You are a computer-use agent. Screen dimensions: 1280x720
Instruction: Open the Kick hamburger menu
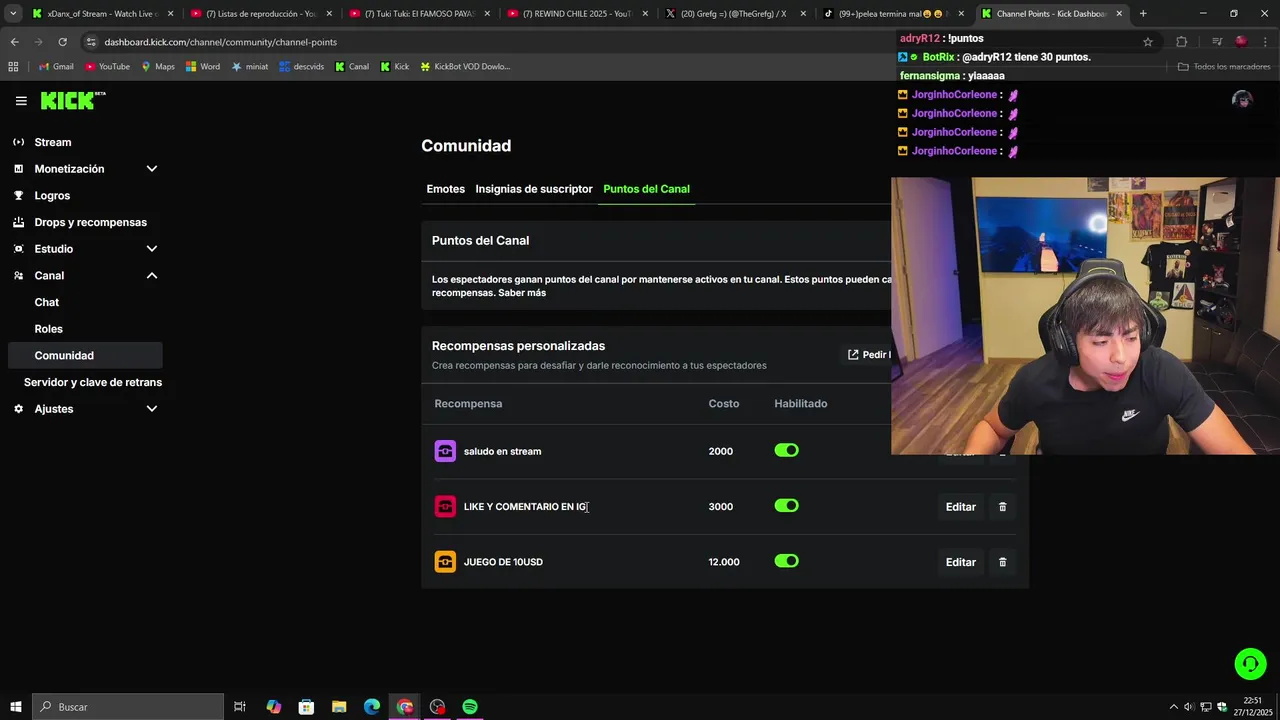(x=21, y=100)
